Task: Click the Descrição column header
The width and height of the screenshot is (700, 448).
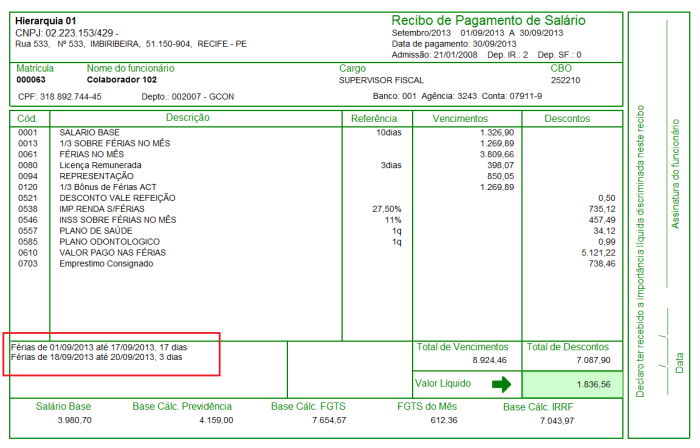Action: 187,118
